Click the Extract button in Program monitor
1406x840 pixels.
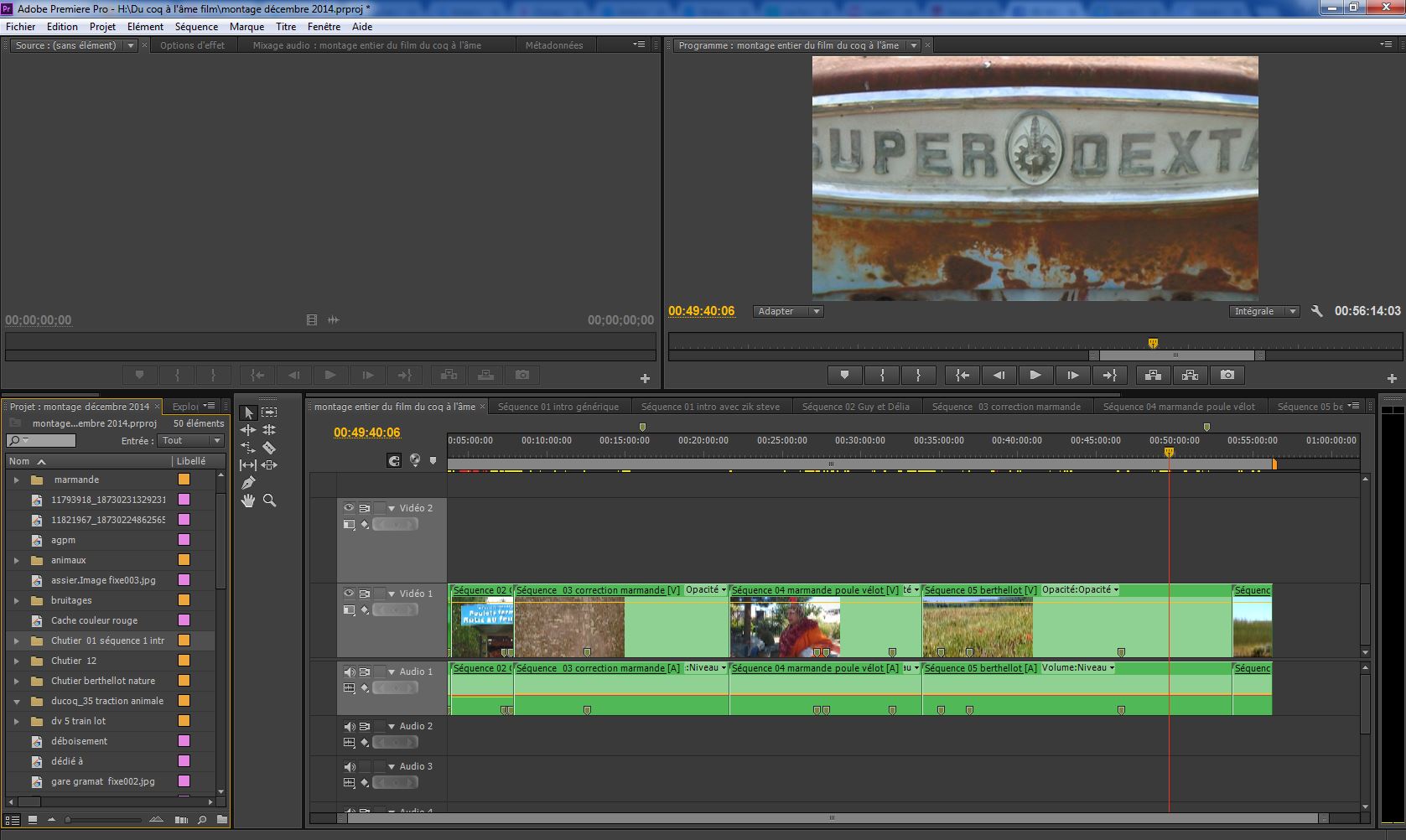(1190, 376)
